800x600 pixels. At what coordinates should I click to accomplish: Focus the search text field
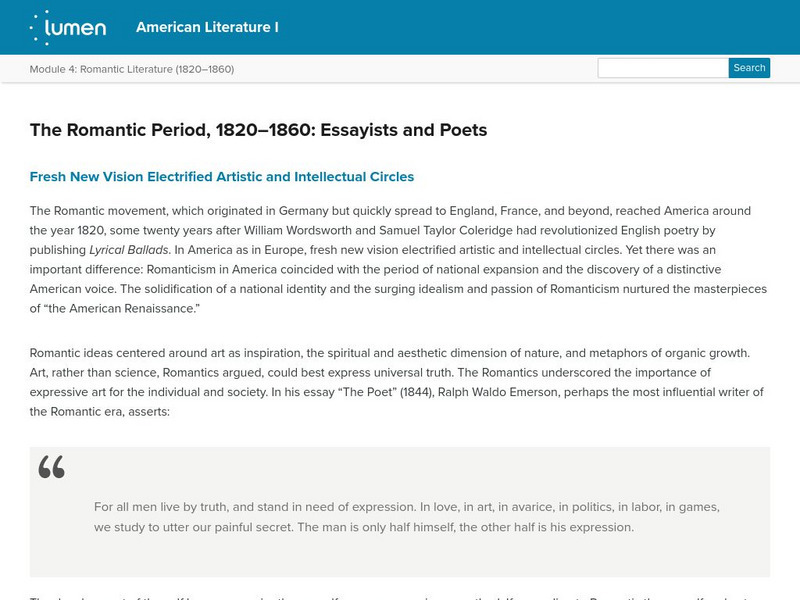pyautogui.click(x=662, y=68)
